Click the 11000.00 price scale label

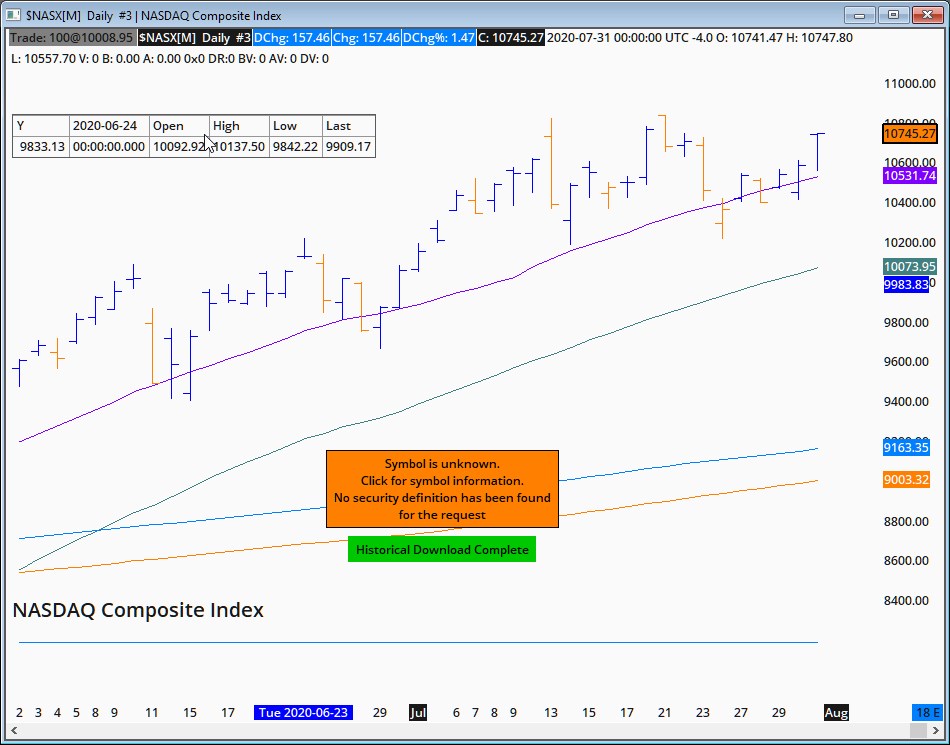909,84
